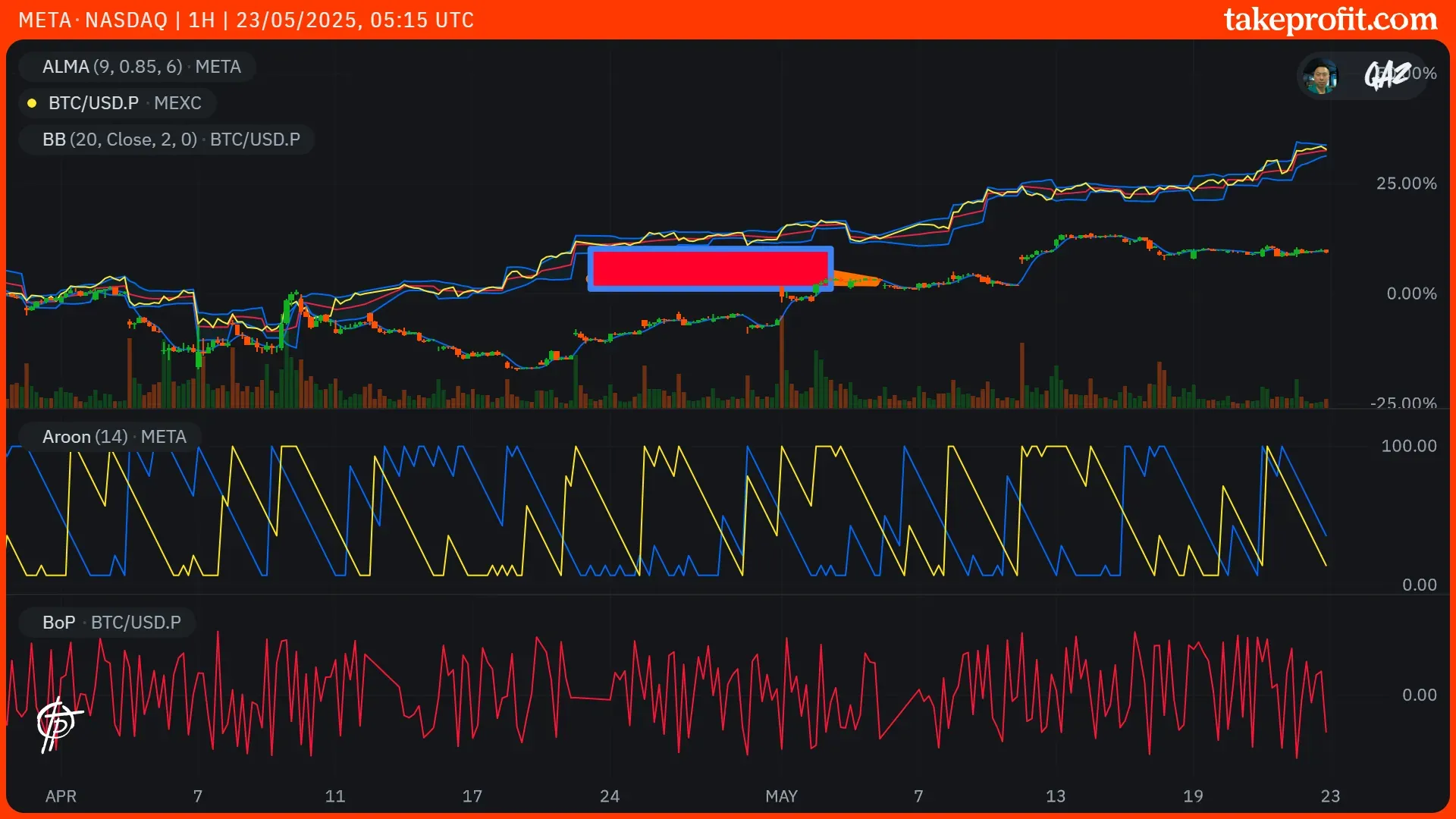Click the user profile avatar photo

coord(1320,76)
